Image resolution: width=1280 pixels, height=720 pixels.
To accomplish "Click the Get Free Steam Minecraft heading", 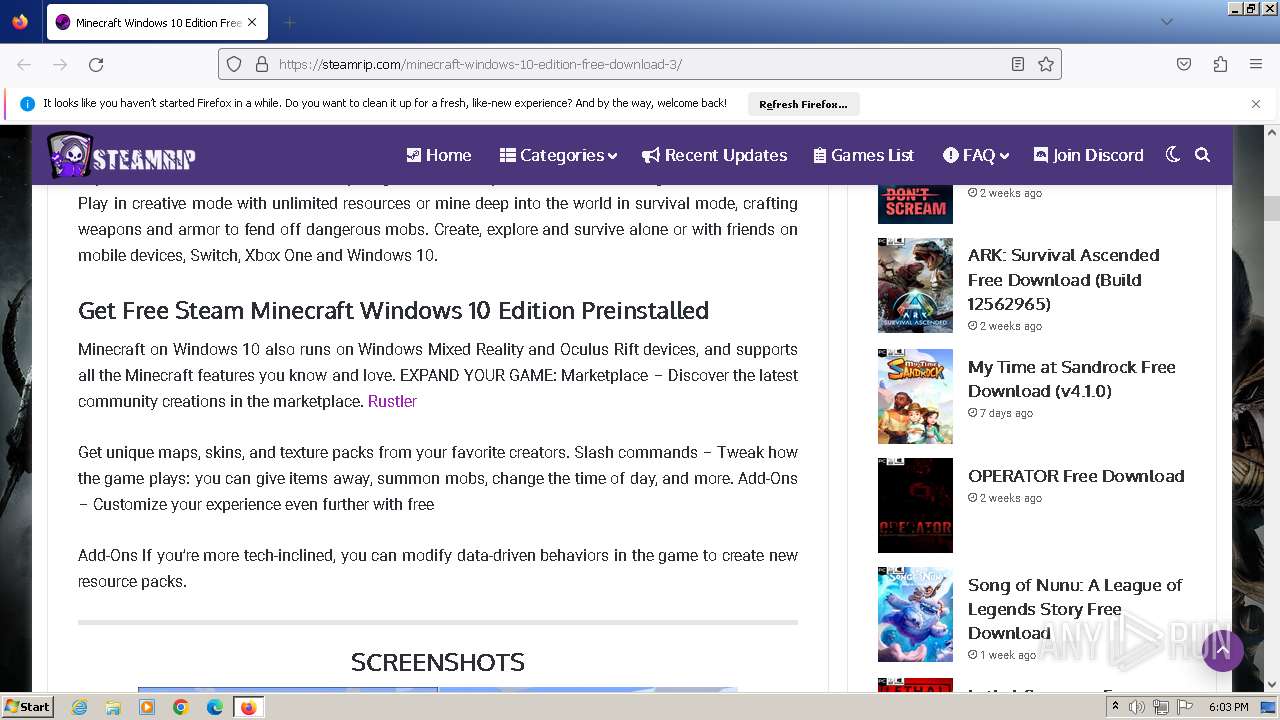I will (x=393, y=310).
